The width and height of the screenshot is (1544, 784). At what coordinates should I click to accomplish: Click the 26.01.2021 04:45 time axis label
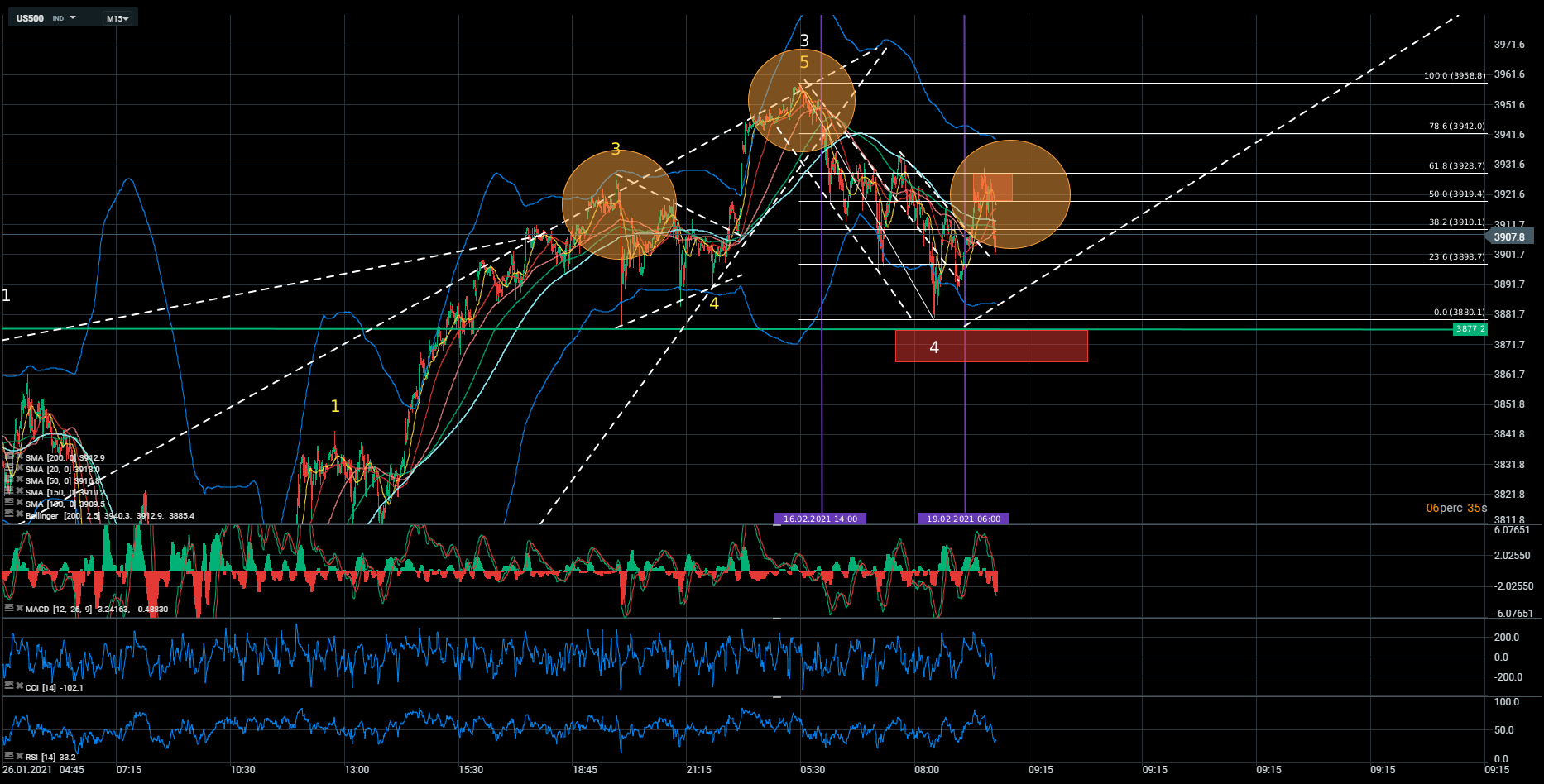coord(44,770)
